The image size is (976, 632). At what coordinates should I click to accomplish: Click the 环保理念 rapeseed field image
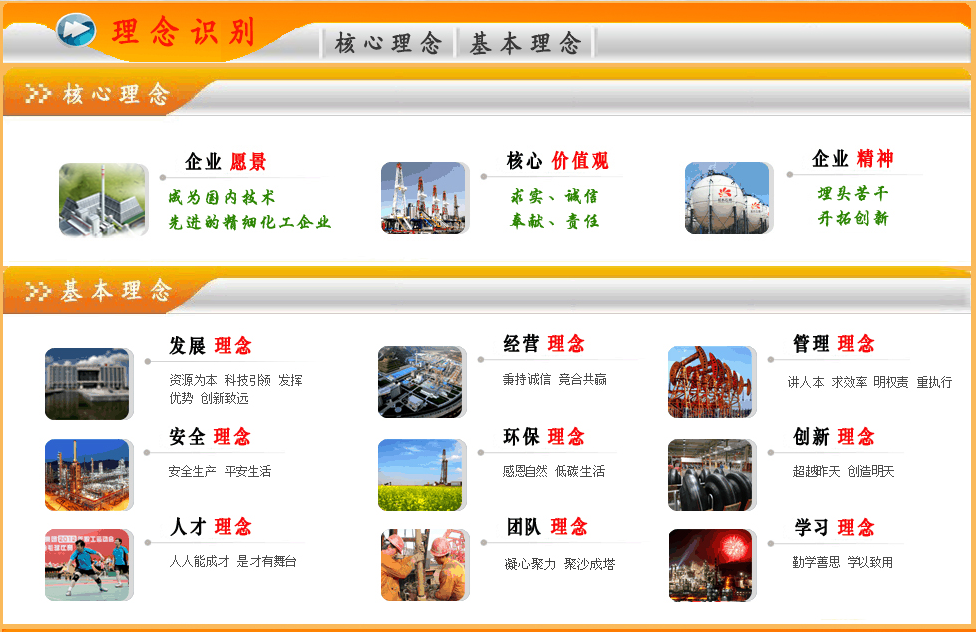pyautogui.click(x=420, y=474)
